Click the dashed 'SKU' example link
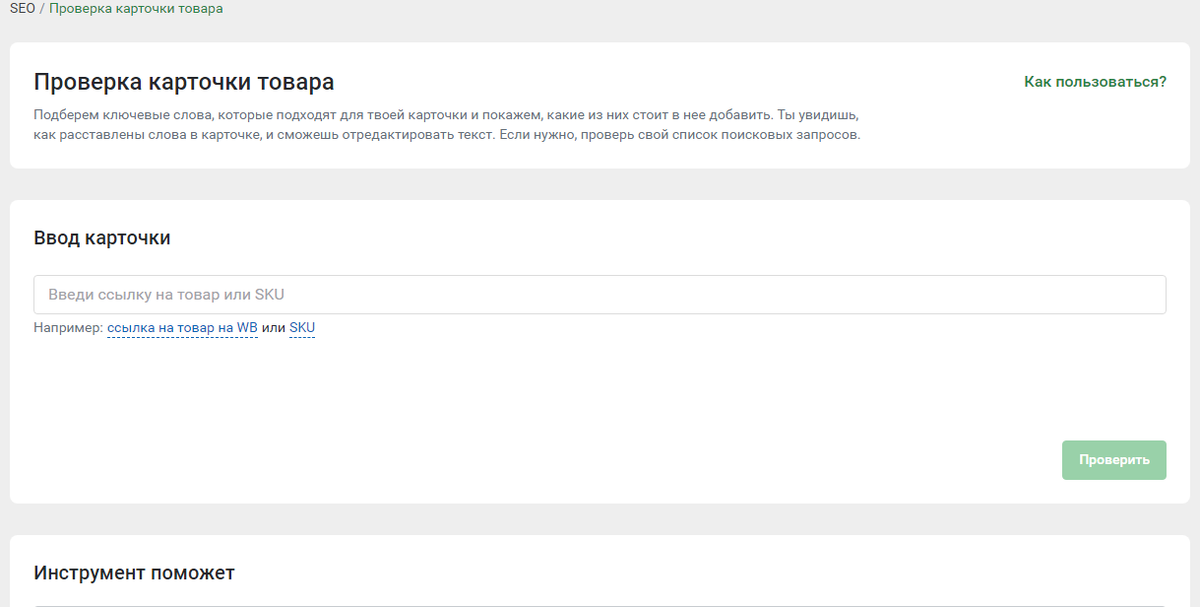 click(x=302, y=328)
